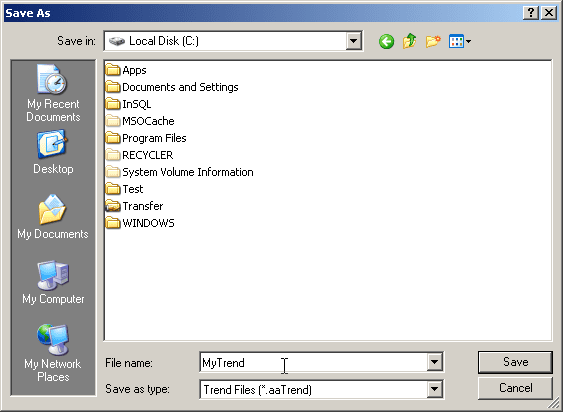The height and width of the screenshot is (412, 563).
Task: Open the Save as type dropdown
Action: pos(434,389)
